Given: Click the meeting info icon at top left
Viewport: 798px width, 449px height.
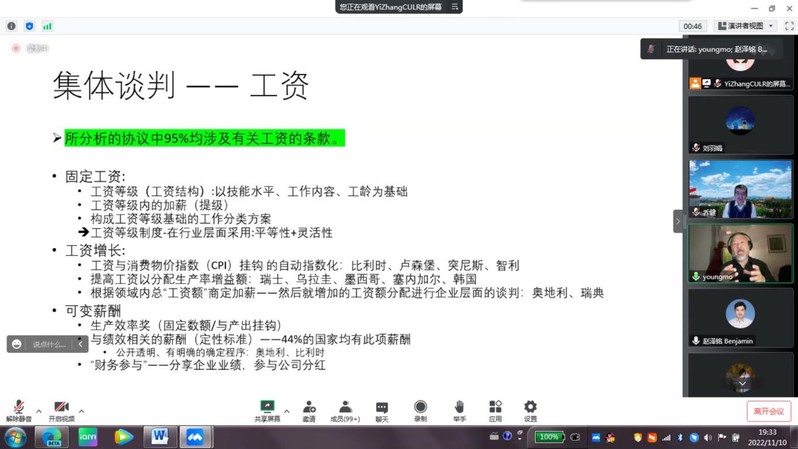Looking at the screenshot, I should click(12, 26).
